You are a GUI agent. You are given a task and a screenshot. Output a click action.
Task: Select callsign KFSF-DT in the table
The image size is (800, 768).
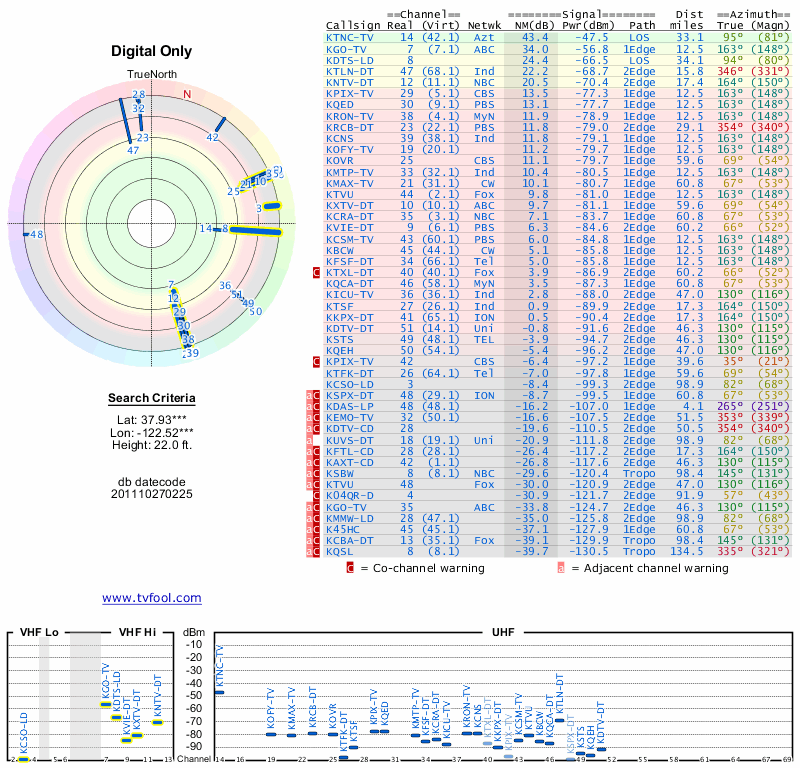coord(350,261)
